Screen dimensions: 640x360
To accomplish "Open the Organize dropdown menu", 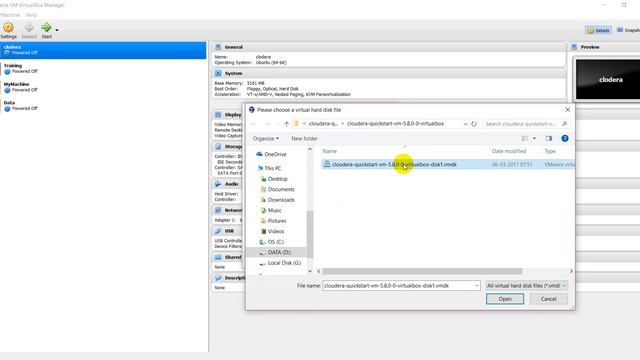I will point(266,139).
